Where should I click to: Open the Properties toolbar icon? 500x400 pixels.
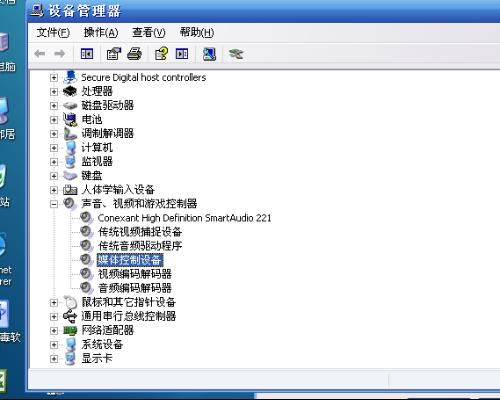(x=114, y=54)
